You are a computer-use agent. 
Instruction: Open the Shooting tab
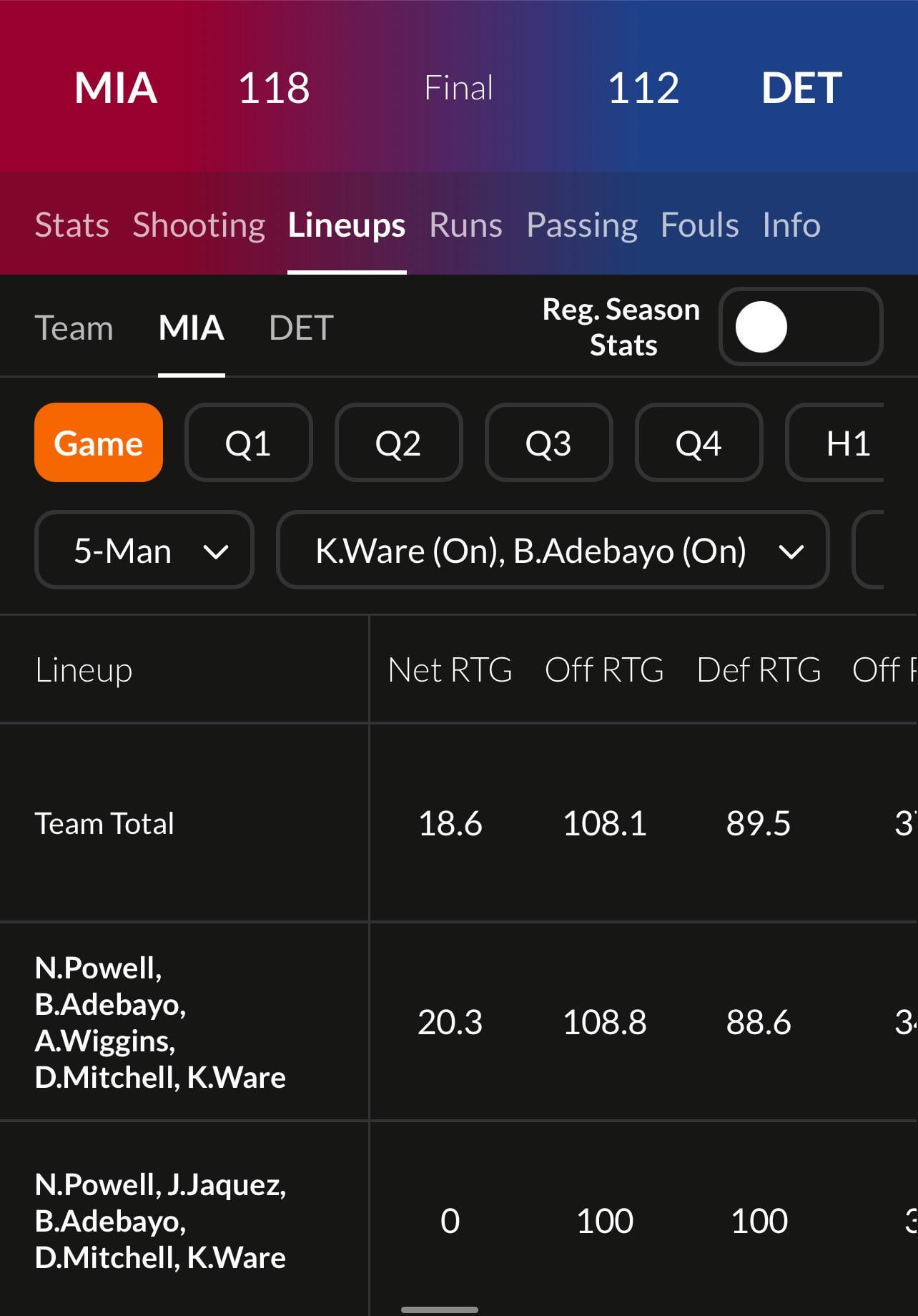[199, 225]
